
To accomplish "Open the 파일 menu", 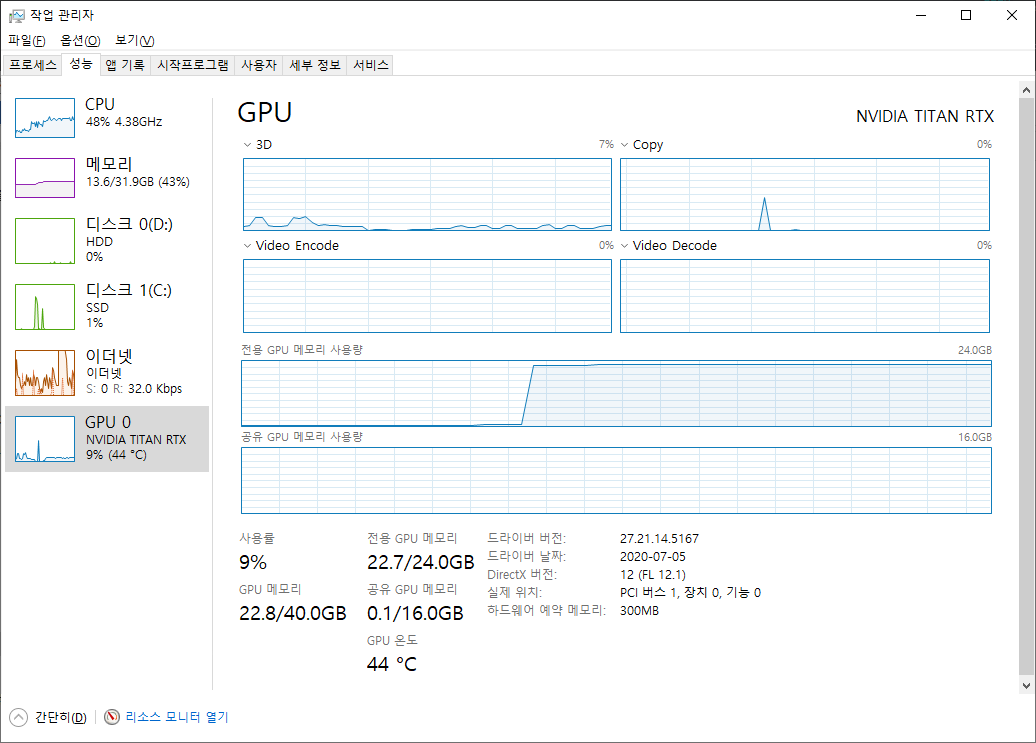I will 26,40.
